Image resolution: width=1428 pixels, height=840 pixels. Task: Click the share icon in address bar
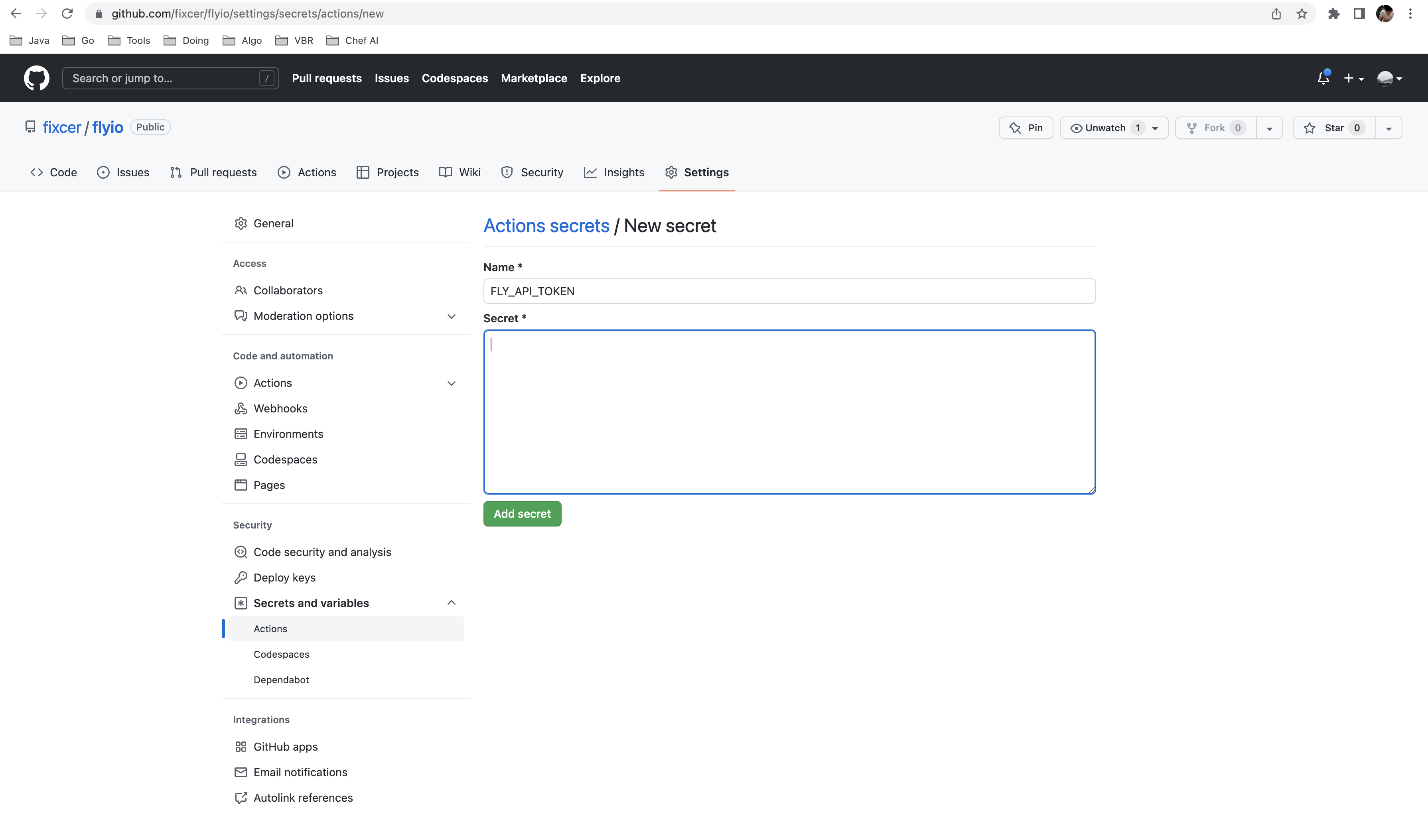pyautogui.click(x=1276, y=14)
